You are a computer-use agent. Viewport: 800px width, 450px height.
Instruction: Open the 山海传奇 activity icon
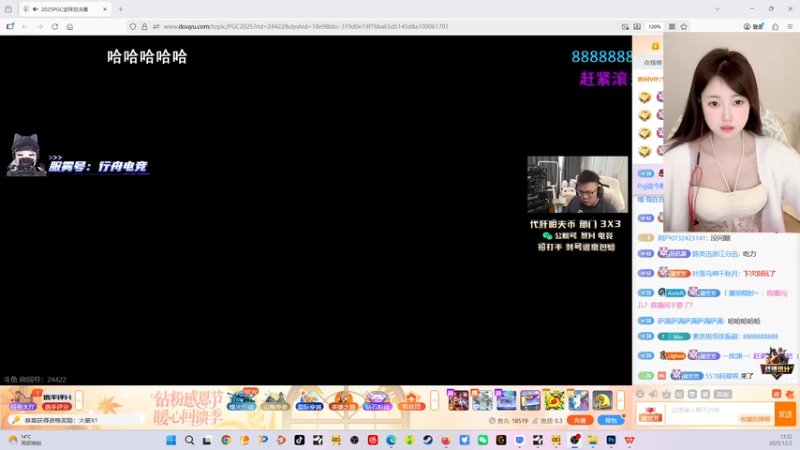pos(274,401)
